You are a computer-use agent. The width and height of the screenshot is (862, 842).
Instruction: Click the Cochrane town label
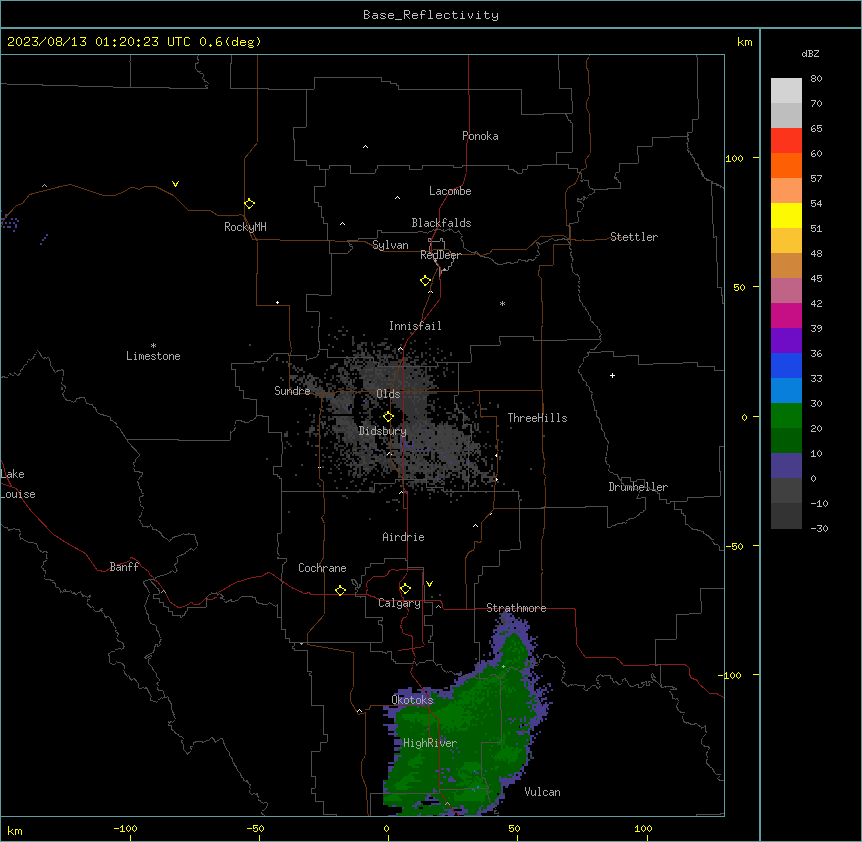(322, 568)
